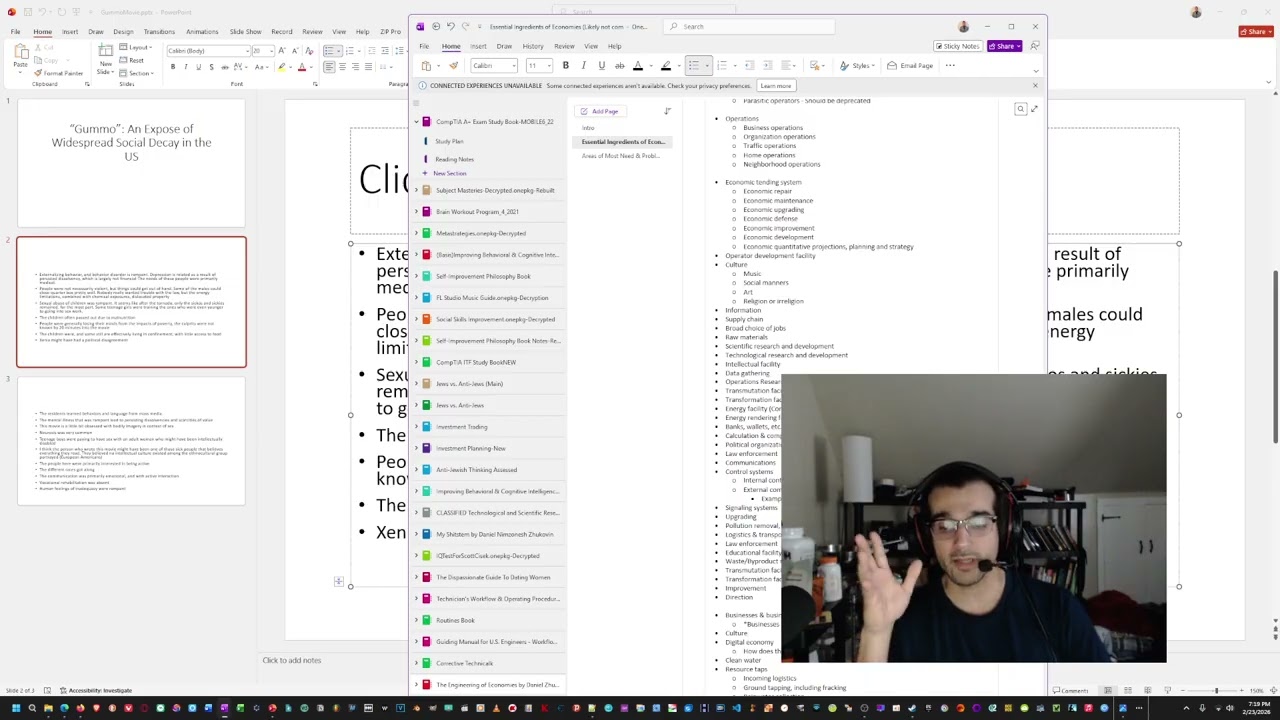Screen dimensions: 1280x720
Task: Open PowerPoint Layout dropdown
Action: [138, 47]
